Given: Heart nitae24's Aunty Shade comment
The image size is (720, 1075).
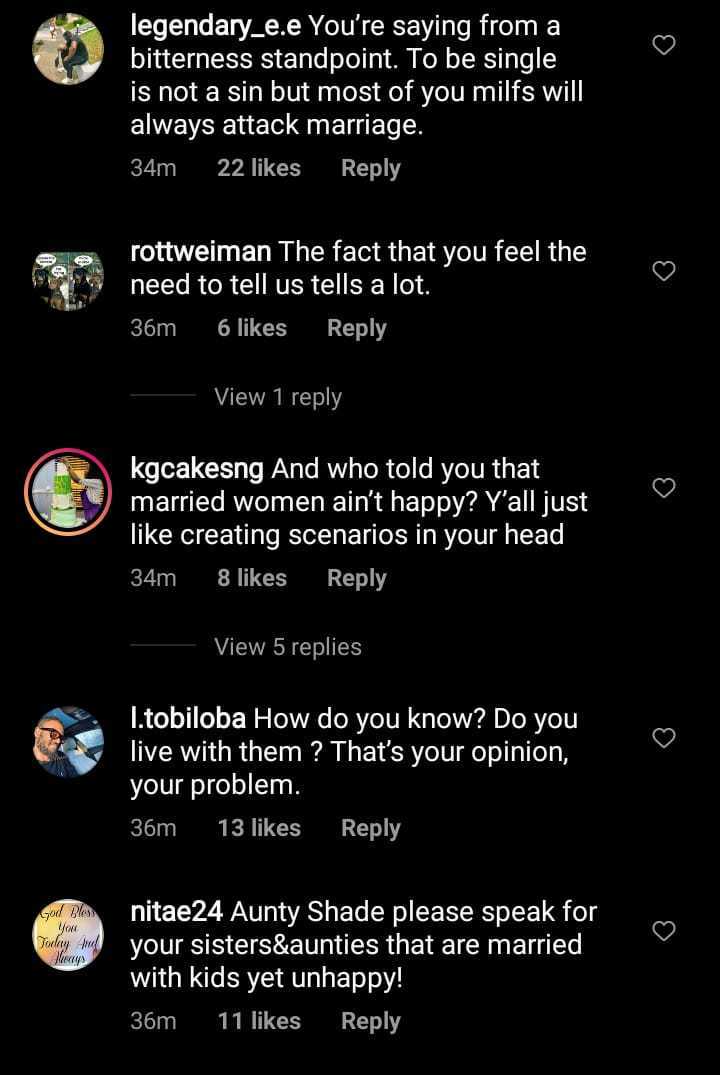Looking at the screenshot, I should click(x=664, y=931).
